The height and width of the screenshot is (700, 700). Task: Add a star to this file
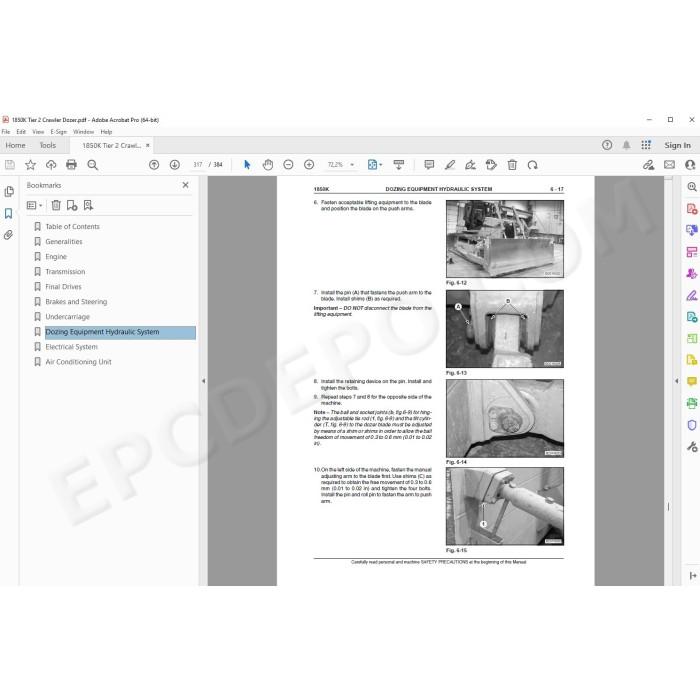click(x=30, y=165)
